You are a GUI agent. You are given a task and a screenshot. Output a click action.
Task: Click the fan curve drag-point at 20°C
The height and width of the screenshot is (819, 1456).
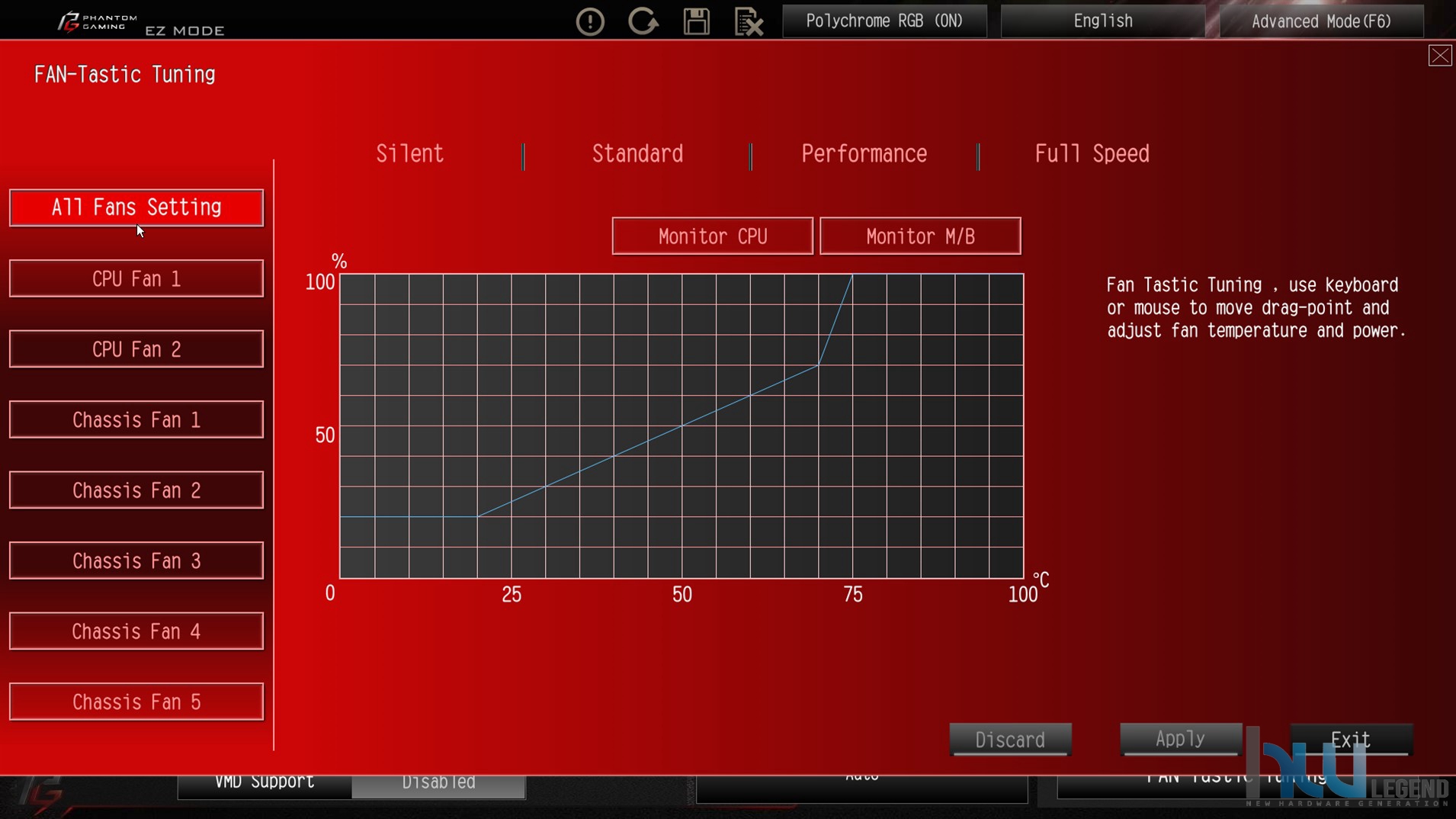coord(477,516)
